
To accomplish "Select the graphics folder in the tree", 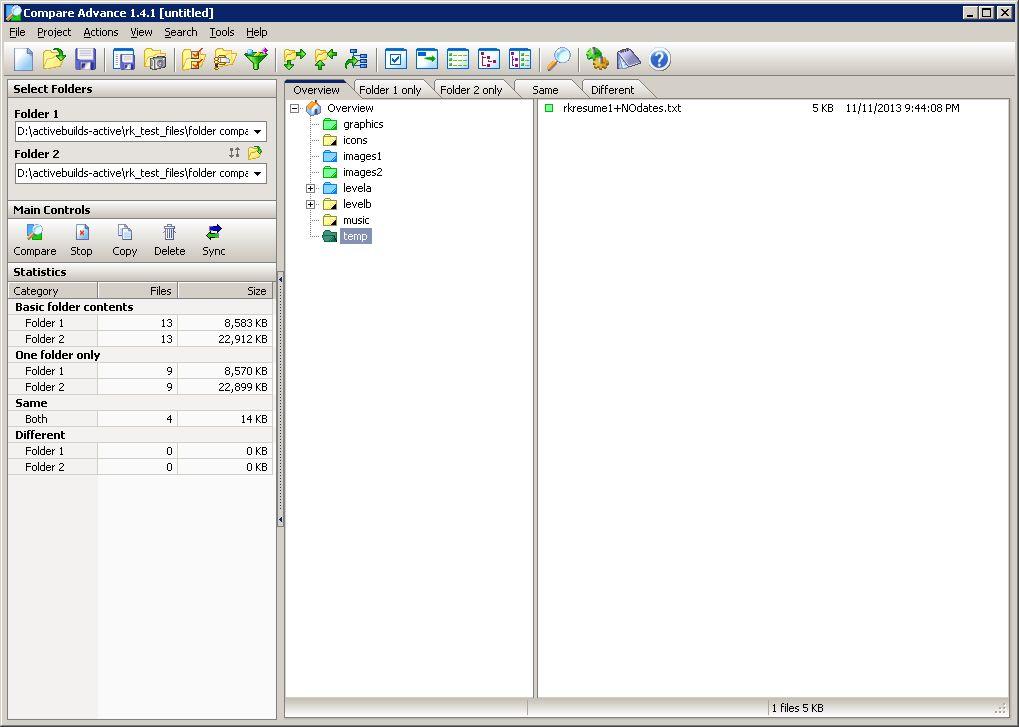I will pyautogui.click(x=363, y=124).
